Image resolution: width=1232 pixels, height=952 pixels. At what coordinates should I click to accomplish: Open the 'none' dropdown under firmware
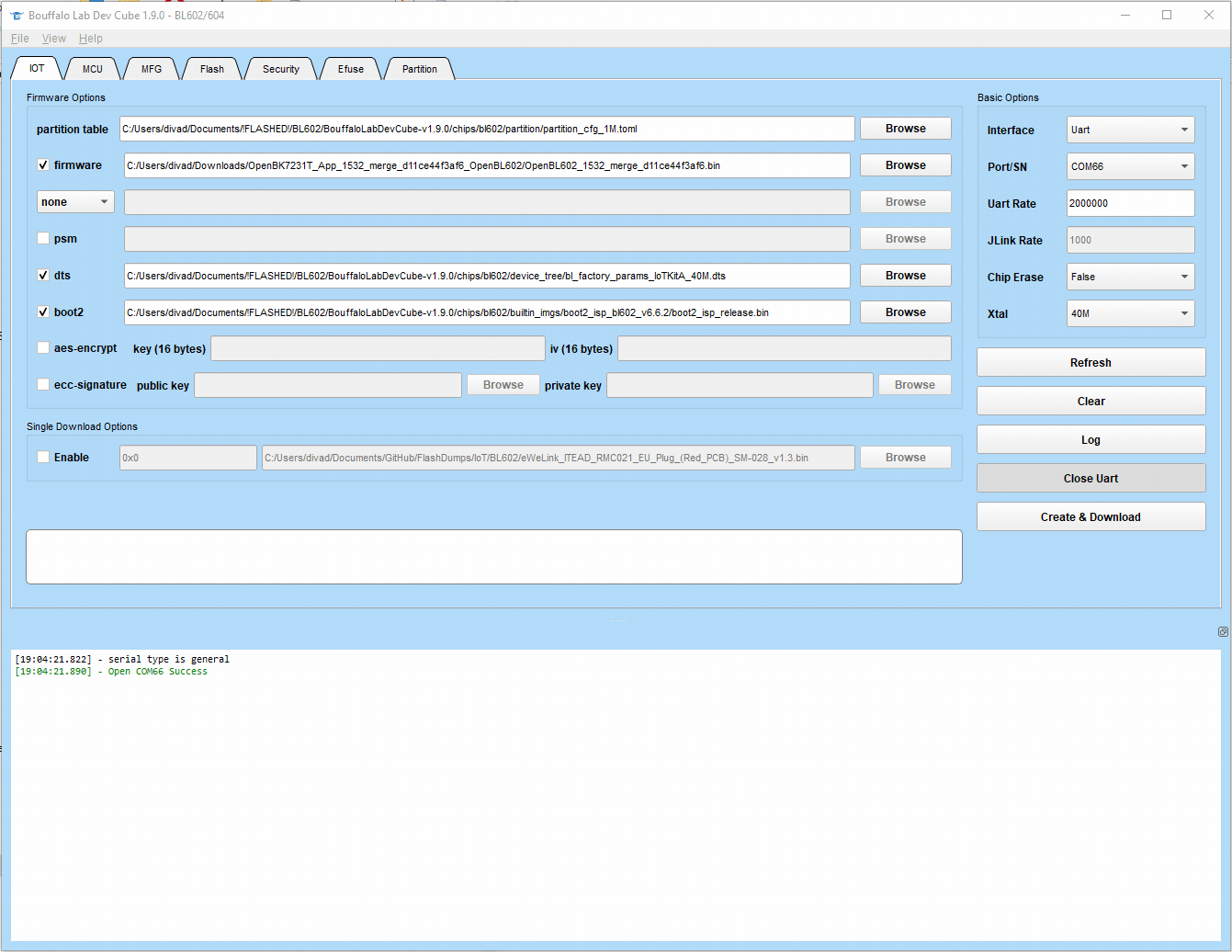click(75, 202)
